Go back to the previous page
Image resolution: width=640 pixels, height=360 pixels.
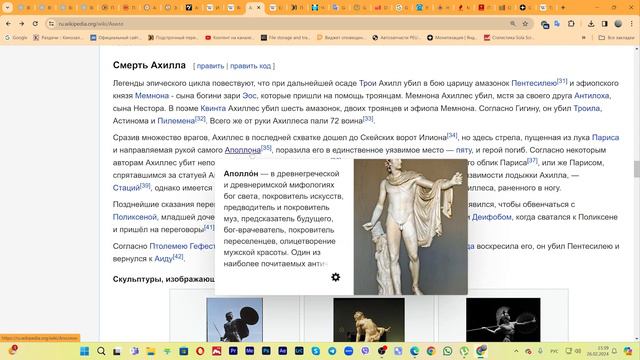coord(9,24)
